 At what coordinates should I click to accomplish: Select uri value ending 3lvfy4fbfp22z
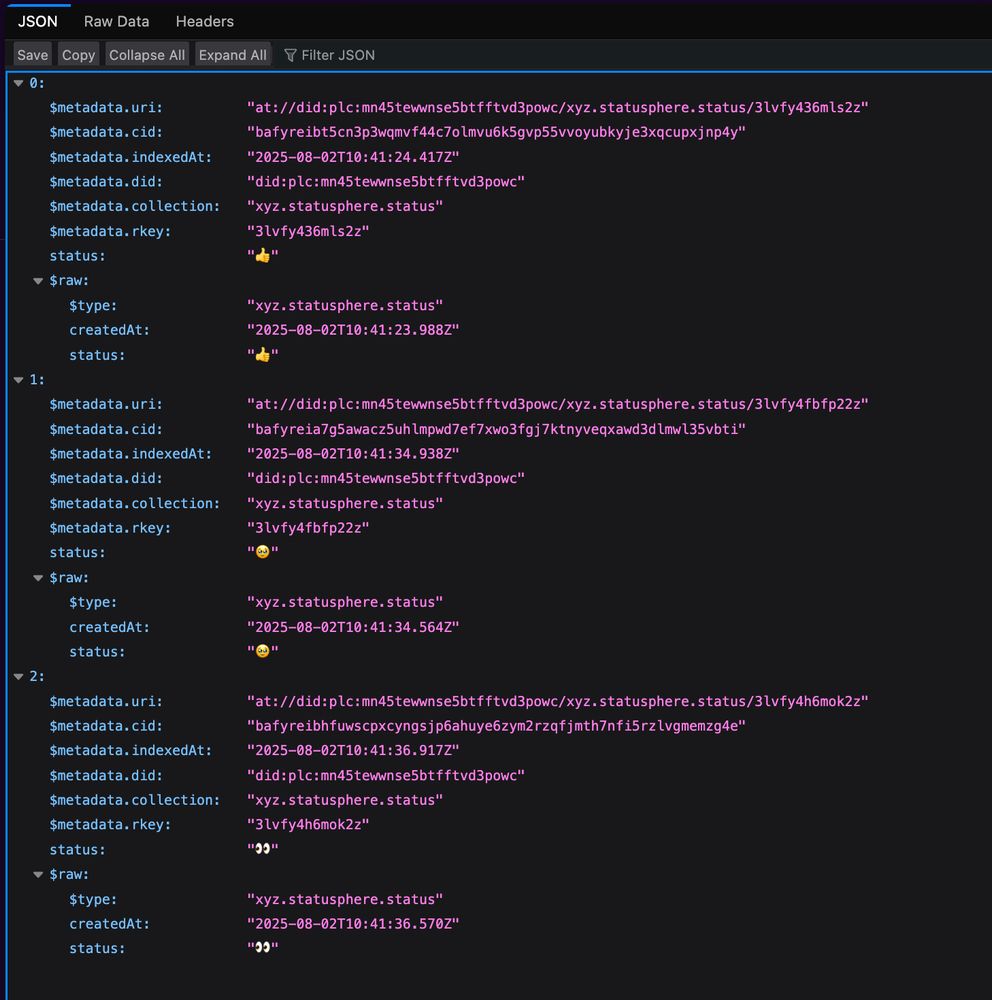[558, 404]
